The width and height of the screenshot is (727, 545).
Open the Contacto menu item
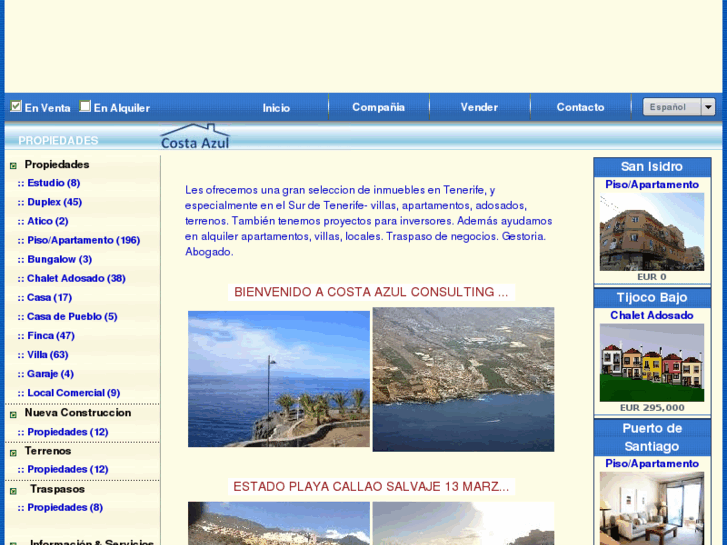[580, 107]
